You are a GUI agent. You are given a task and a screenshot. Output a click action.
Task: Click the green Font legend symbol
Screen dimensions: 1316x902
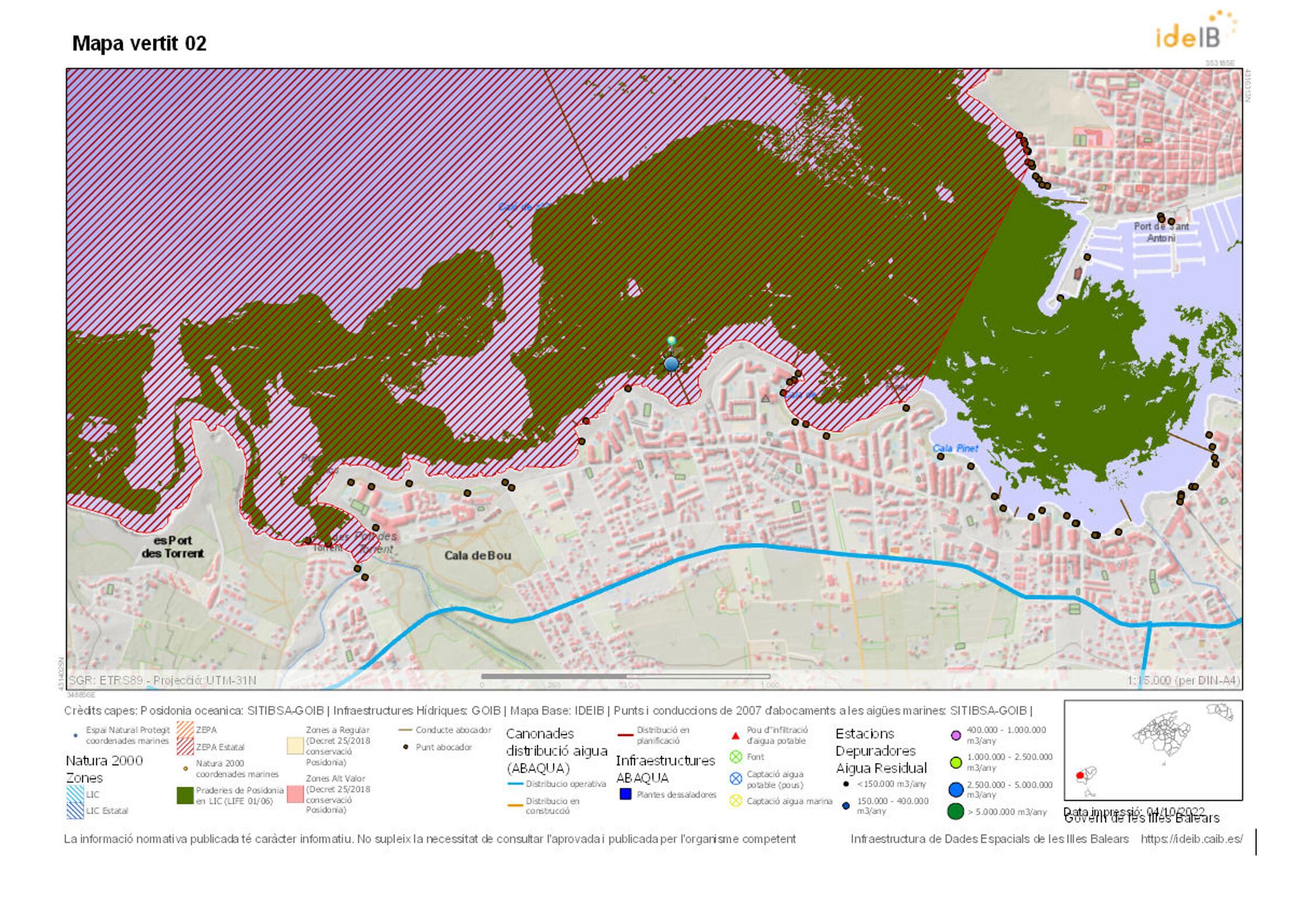735,757
